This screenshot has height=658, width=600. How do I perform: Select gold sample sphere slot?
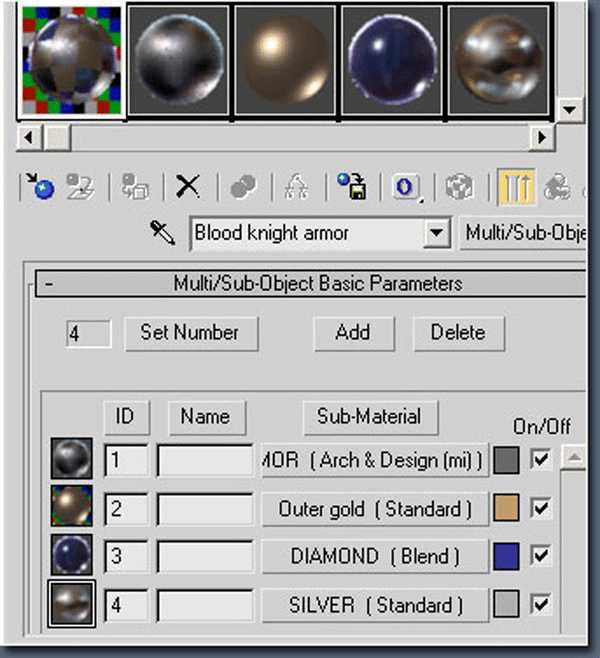pyautogui.click(x=285, y=60)
